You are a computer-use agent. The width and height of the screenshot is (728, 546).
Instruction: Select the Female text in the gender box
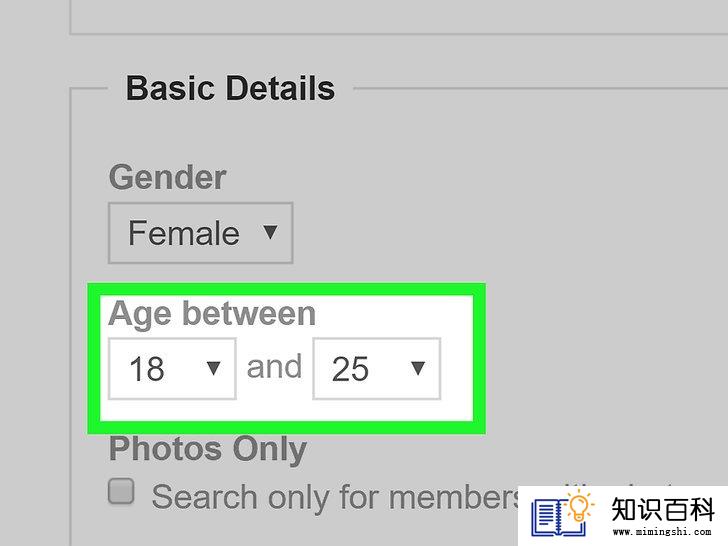coord(184,233)
